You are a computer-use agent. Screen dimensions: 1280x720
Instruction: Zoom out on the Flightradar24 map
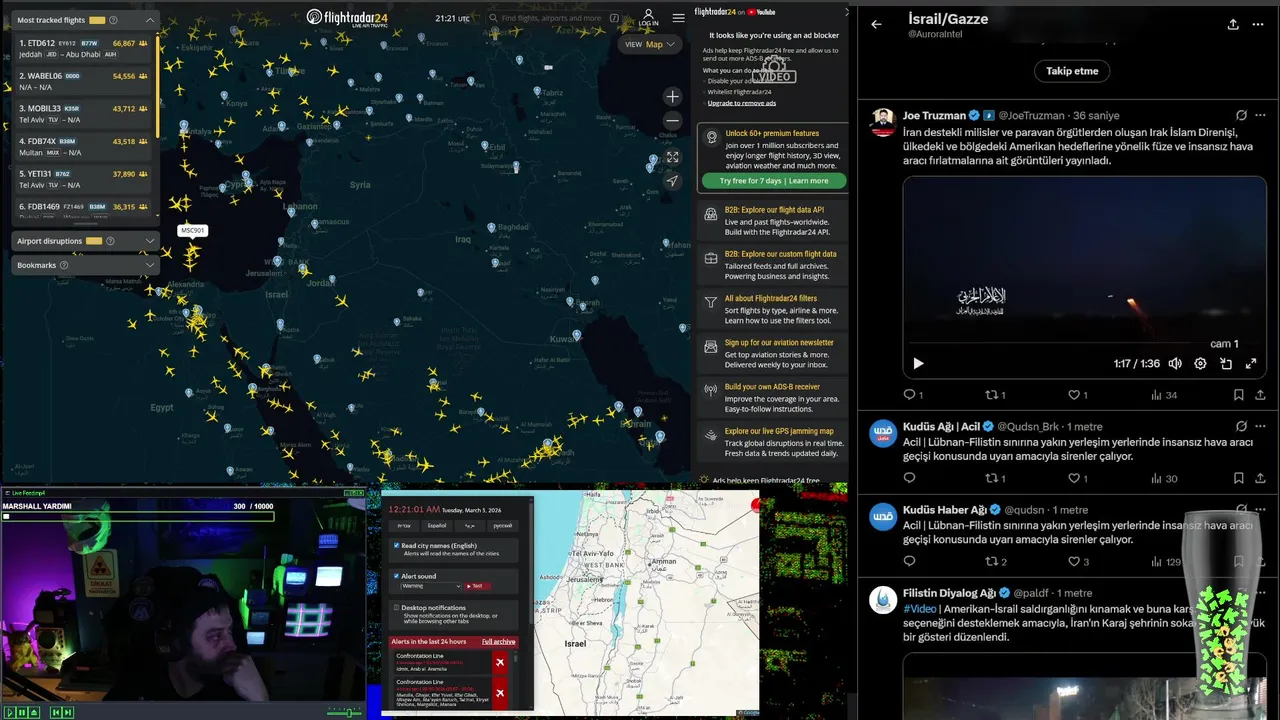(672, 120)
